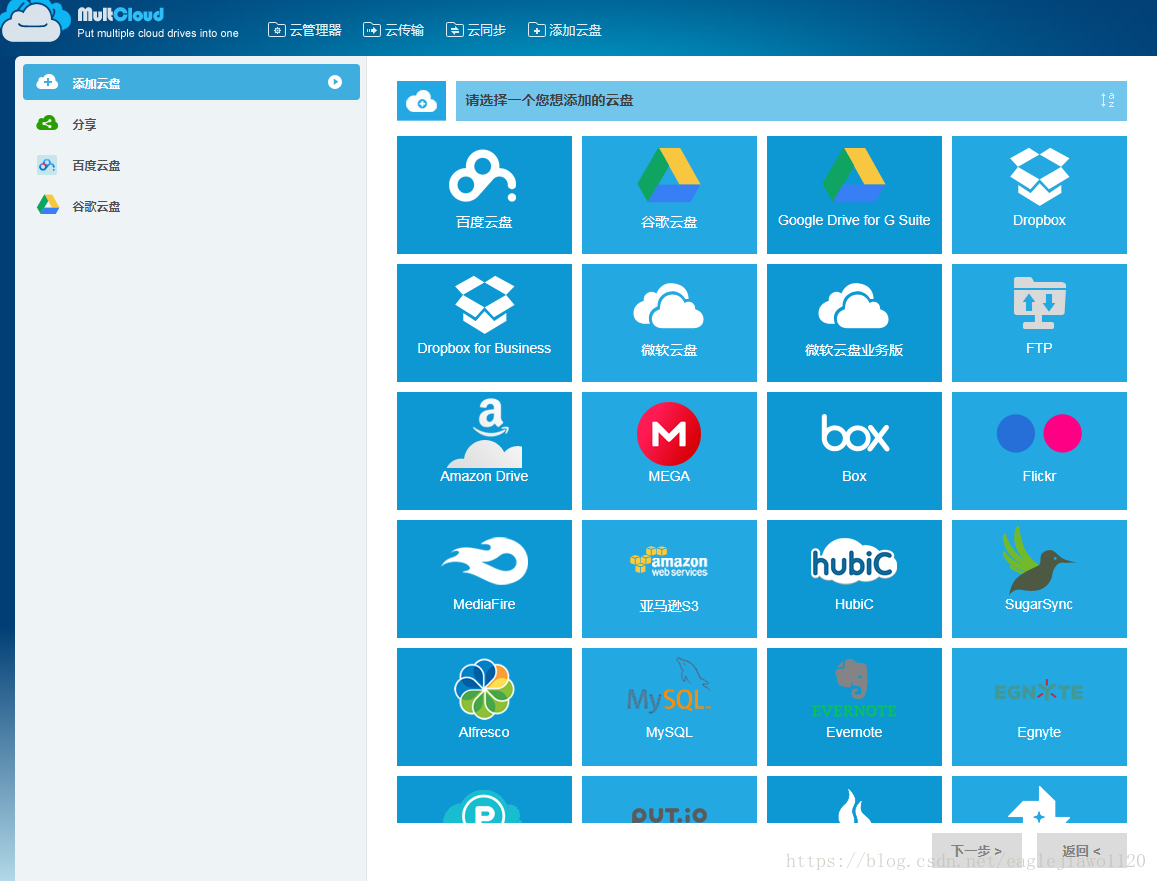Pick the Box tile
This screenshot has height=881, width=1157.
coord(854,451)
